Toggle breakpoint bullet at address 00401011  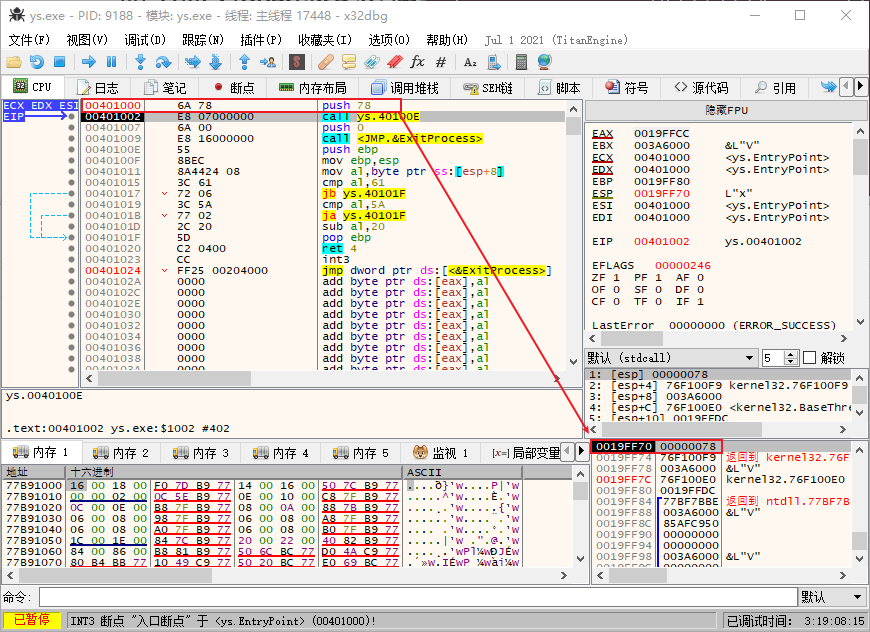[x=71, y=171]
